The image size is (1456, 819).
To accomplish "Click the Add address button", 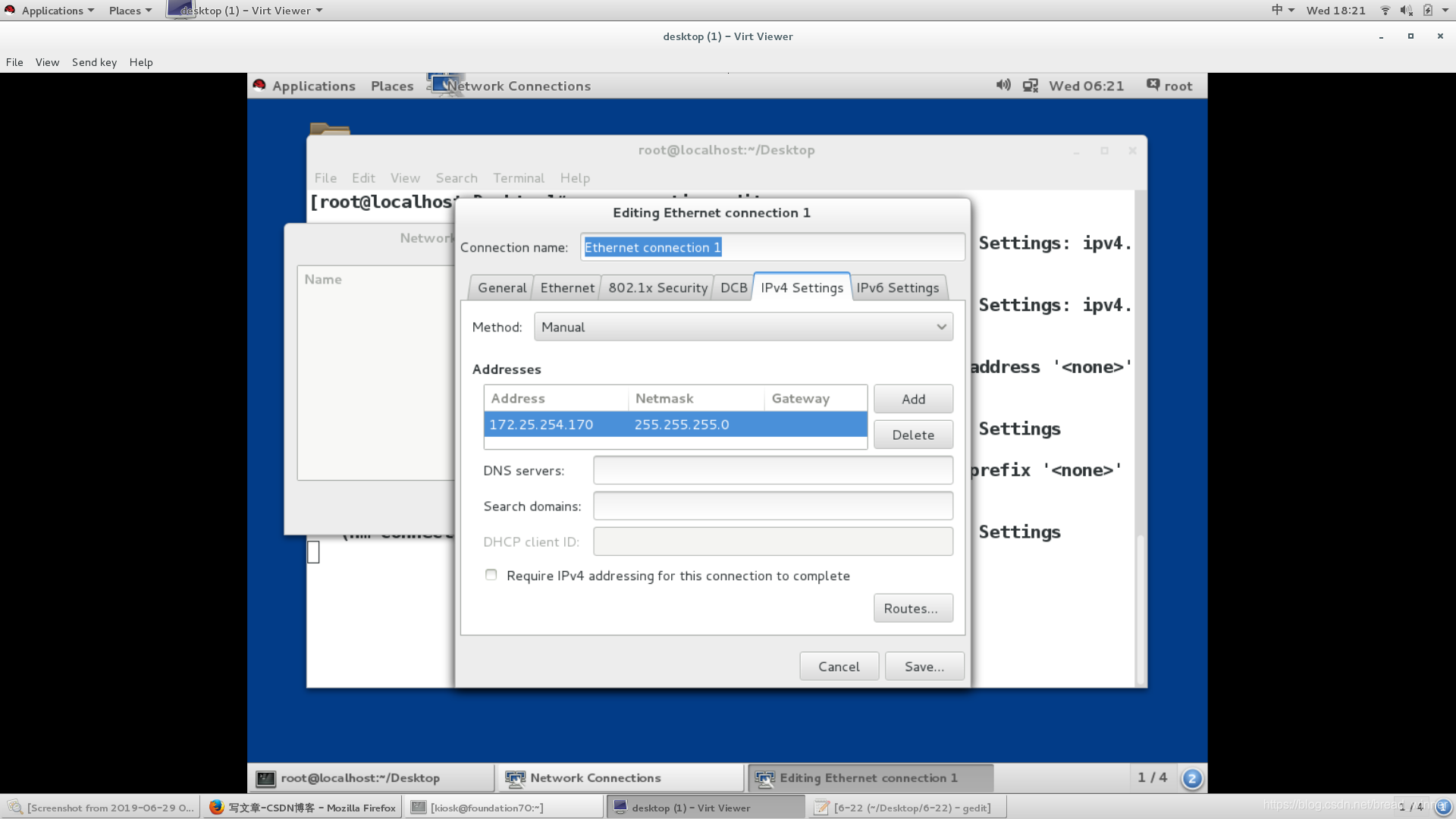I will [913, 399].
